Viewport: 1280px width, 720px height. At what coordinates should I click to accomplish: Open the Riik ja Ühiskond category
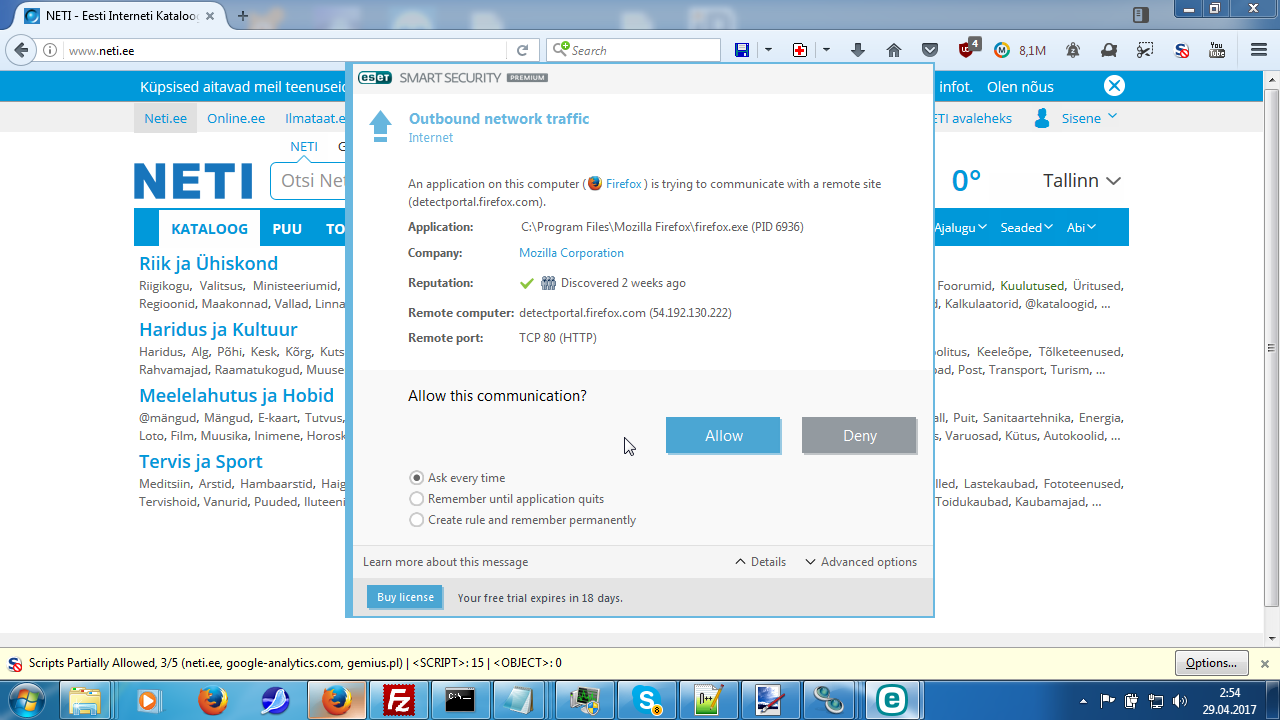click(x=209, y=263)
